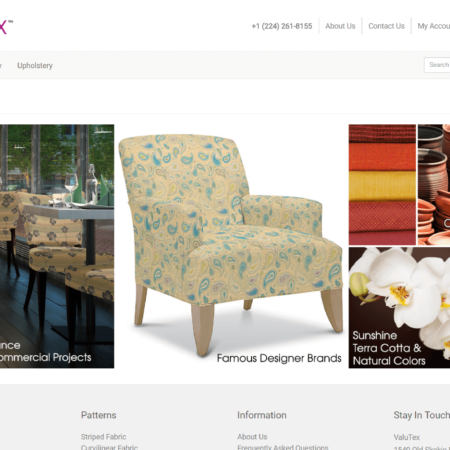Call the phone number +1 (224) 261-8155
The width and height of the screenshot is (450, 450).
click(x=282, y=26)
